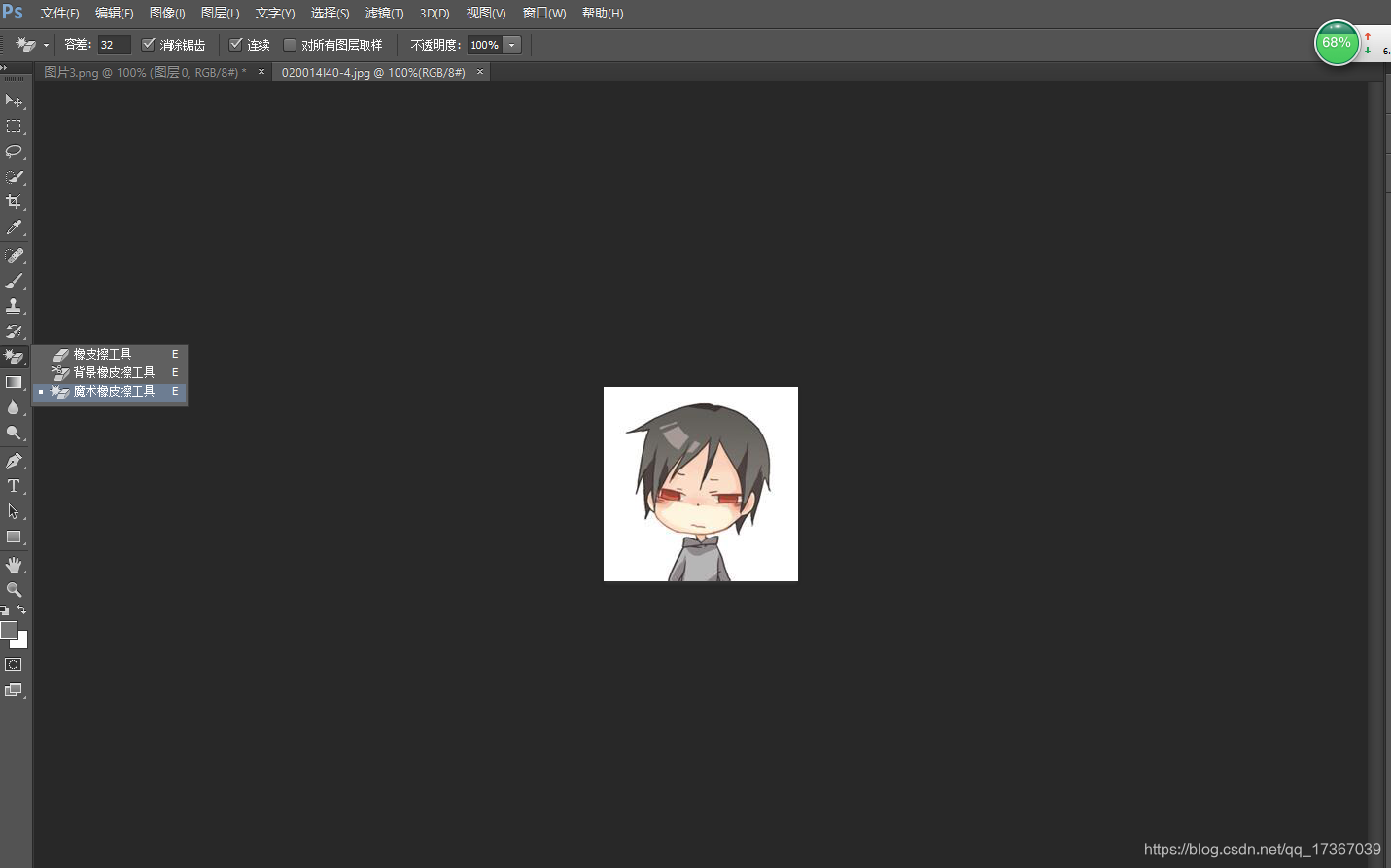Select the Brush tool
1391x868 pixels.
point(14,280)
